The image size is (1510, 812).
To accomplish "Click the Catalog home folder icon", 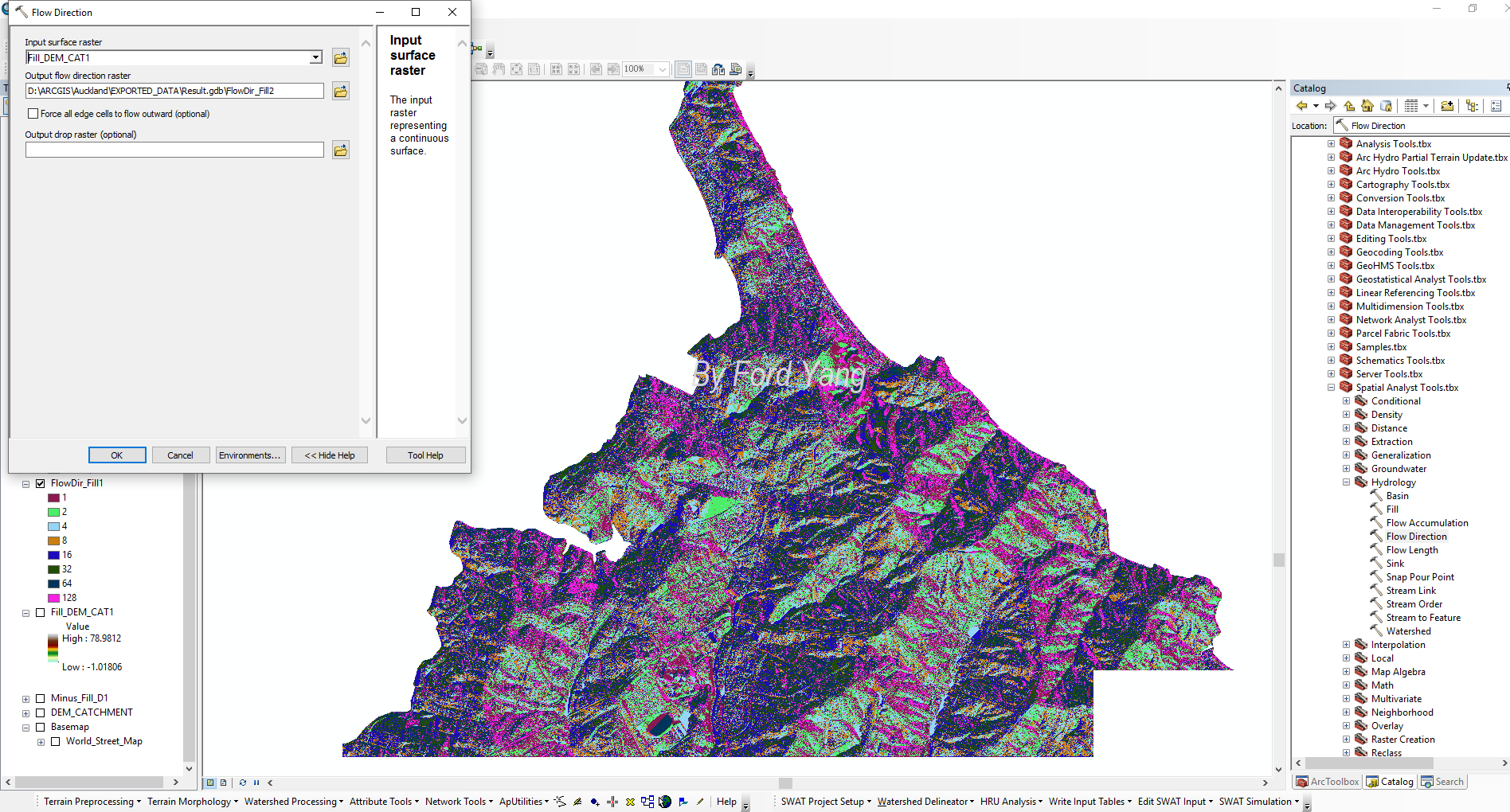I will pos(1367,106).
